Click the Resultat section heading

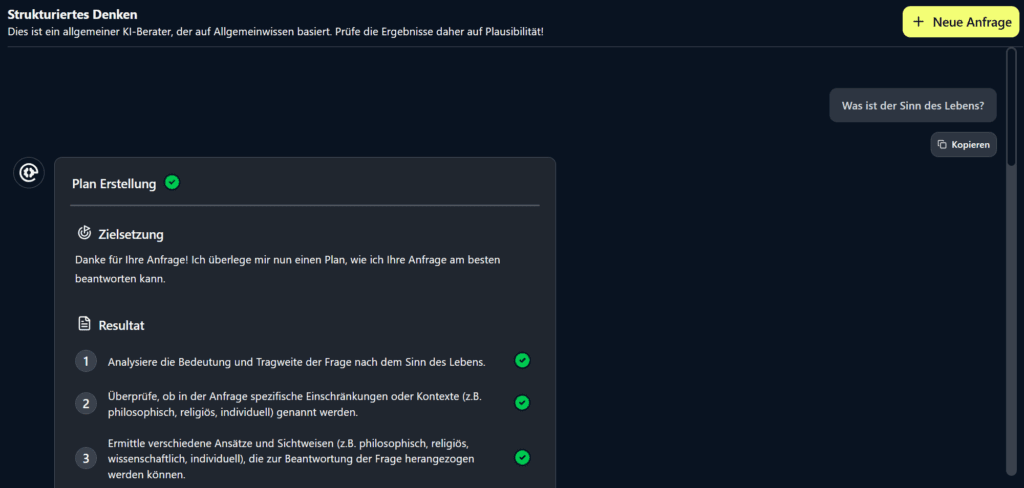tap(122, 325)
